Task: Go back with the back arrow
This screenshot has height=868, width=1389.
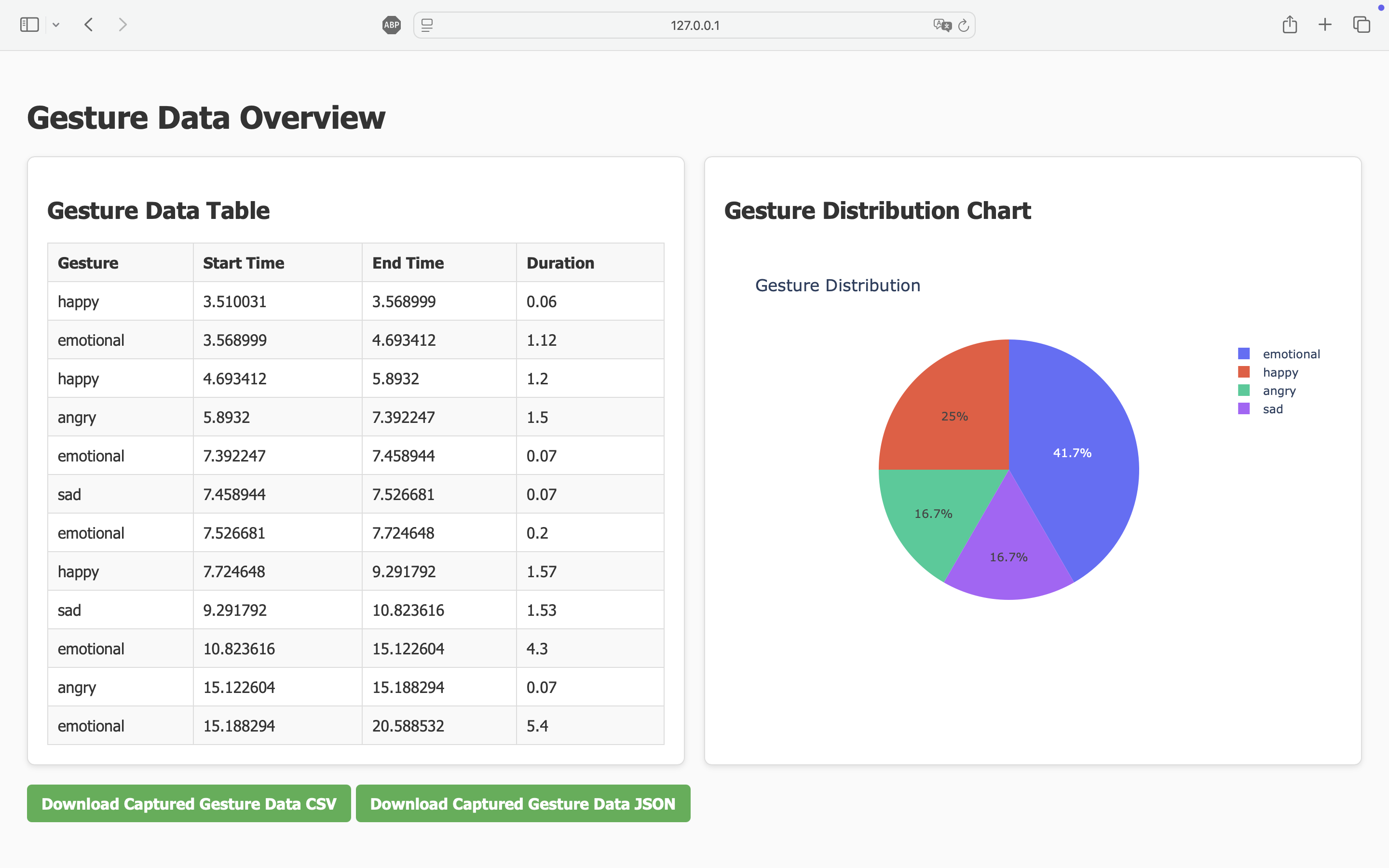Action: pos(88,25)
